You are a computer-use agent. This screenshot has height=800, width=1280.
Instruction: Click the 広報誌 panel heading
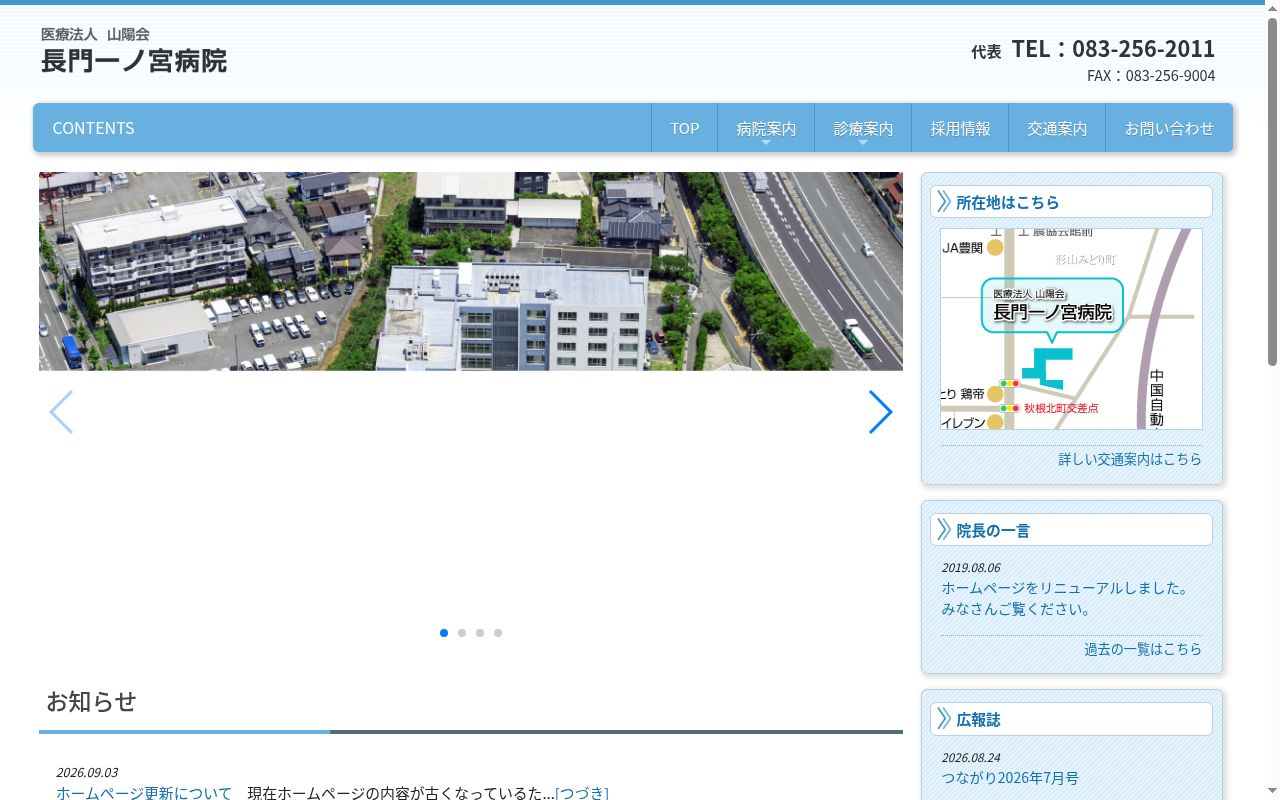tap(1071, 719)
